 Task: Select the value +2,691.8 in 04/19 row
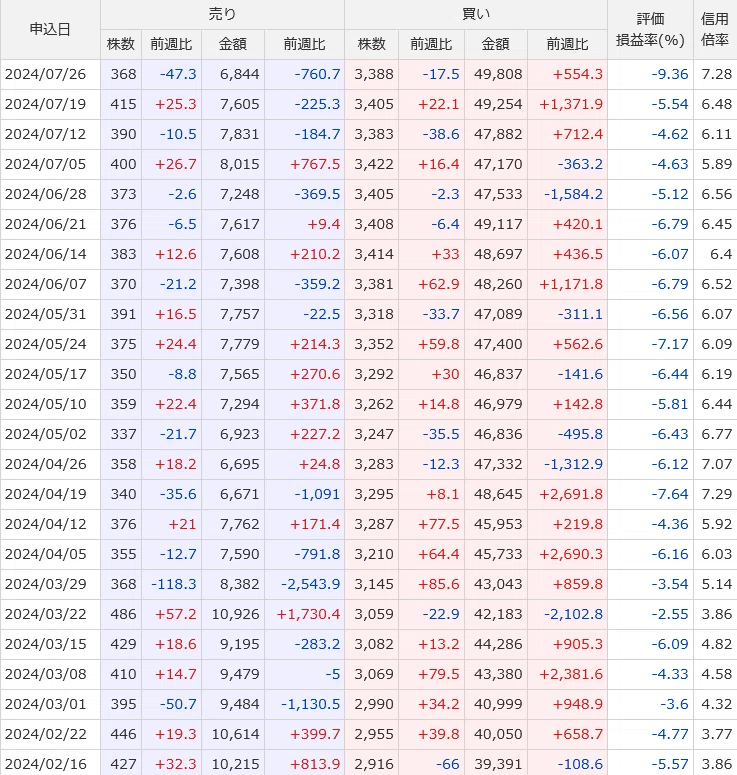pos(567,494)
